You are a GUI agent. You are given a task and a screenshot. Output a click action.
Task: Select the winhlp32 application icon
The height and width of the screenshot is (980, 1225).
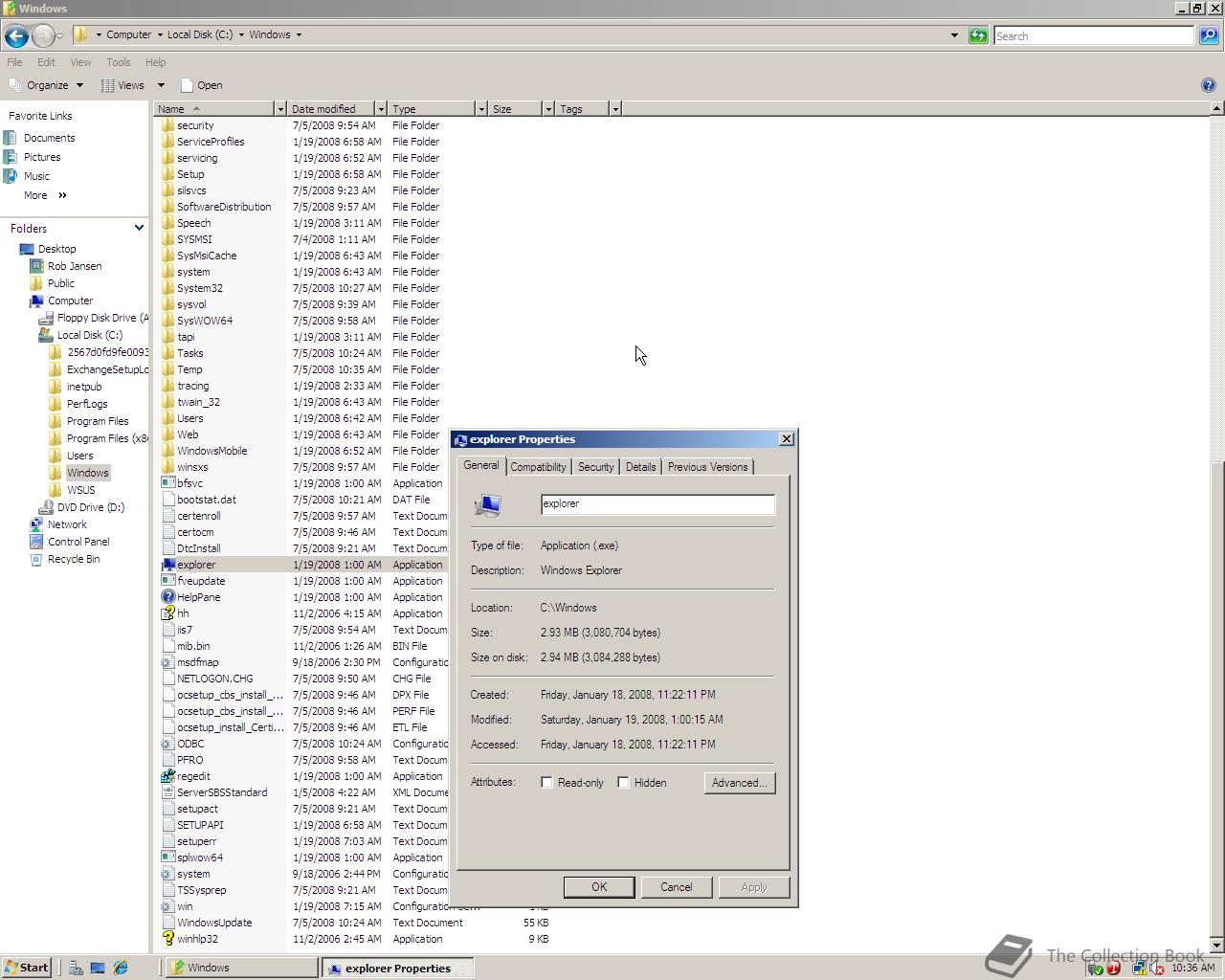168,939
